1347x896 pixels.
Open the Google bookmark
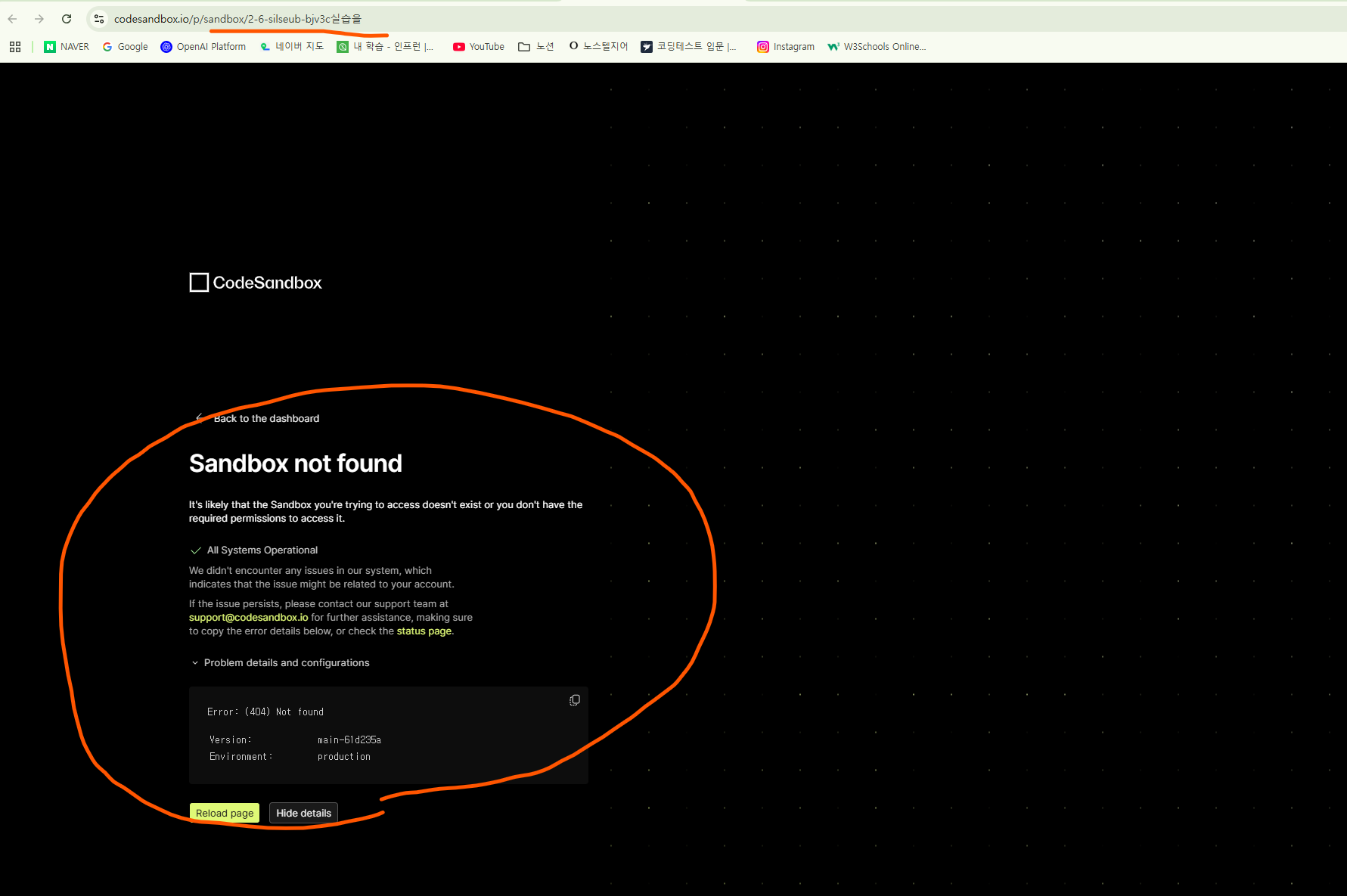126,47
